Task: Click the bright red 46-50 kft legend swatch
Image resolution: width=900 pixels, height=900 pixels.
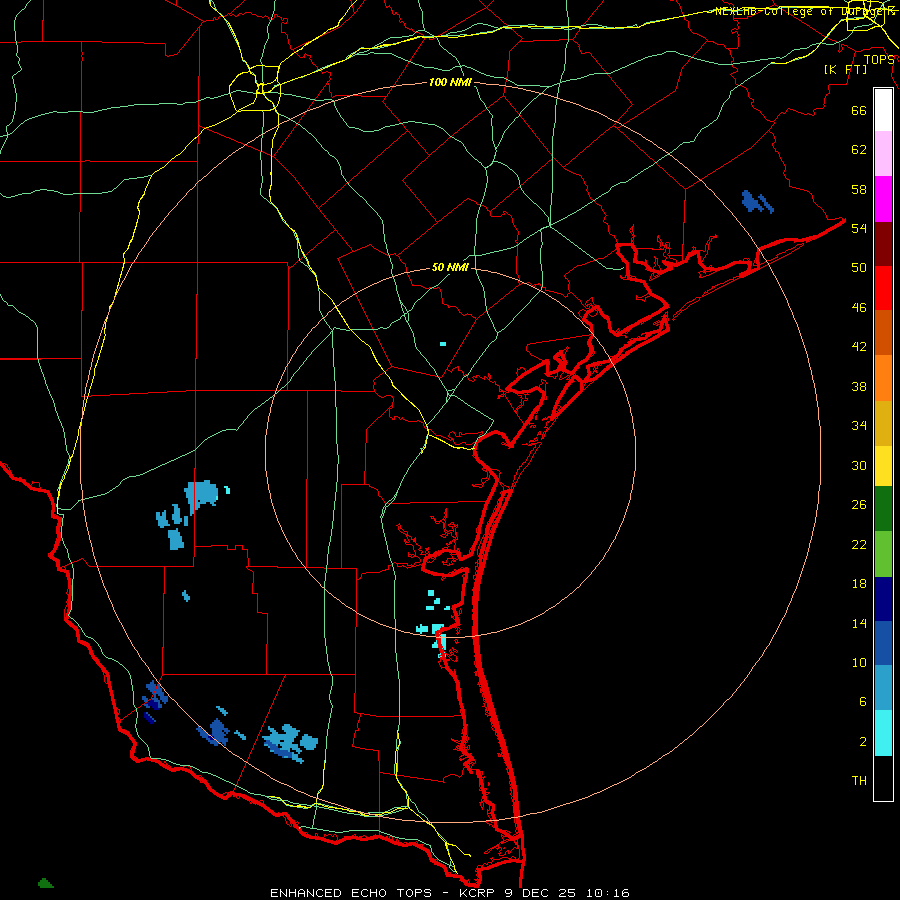Action: pos(883,288)
